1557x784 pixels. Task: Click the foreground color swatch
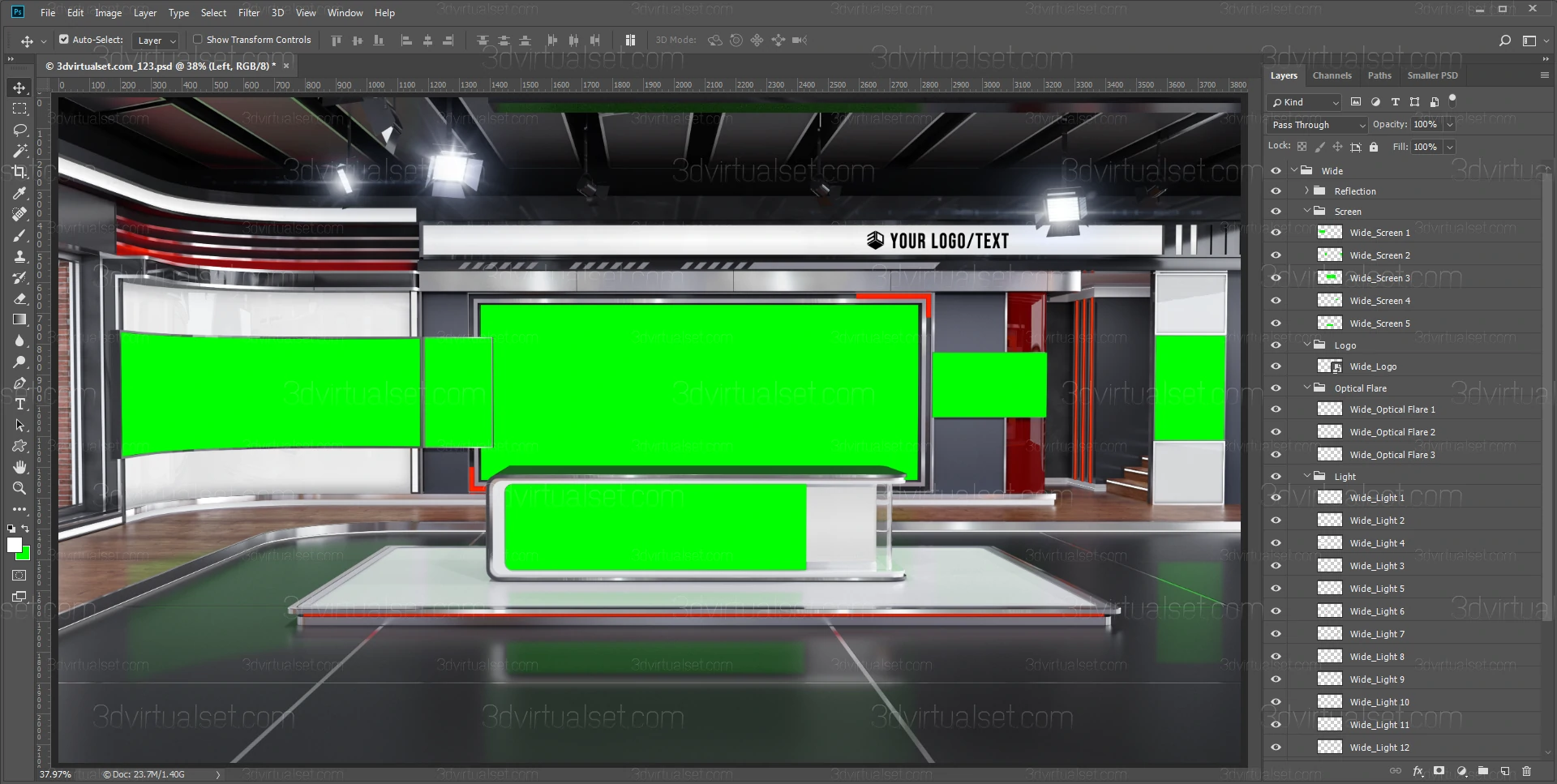click(x=14, y=546)
